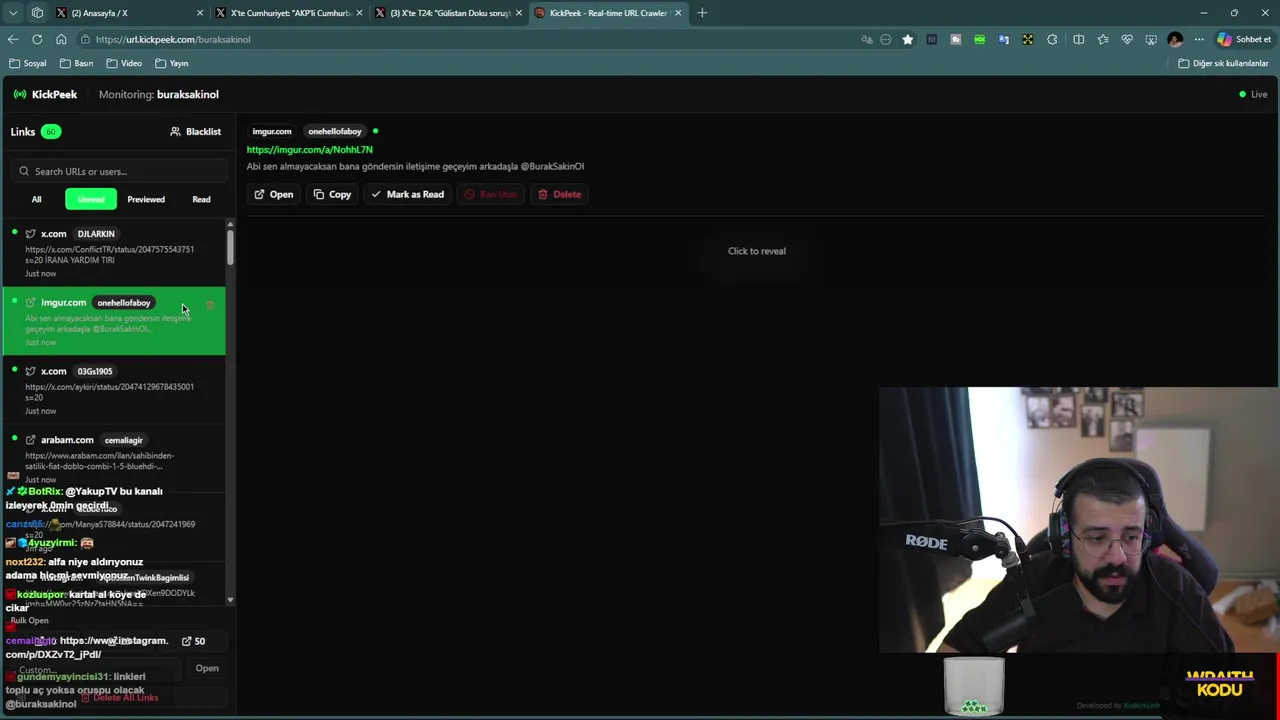This screenshot has width=1280, height=720.
Task: Open the green NOC extension icon
Action: [x=979, y=39]
